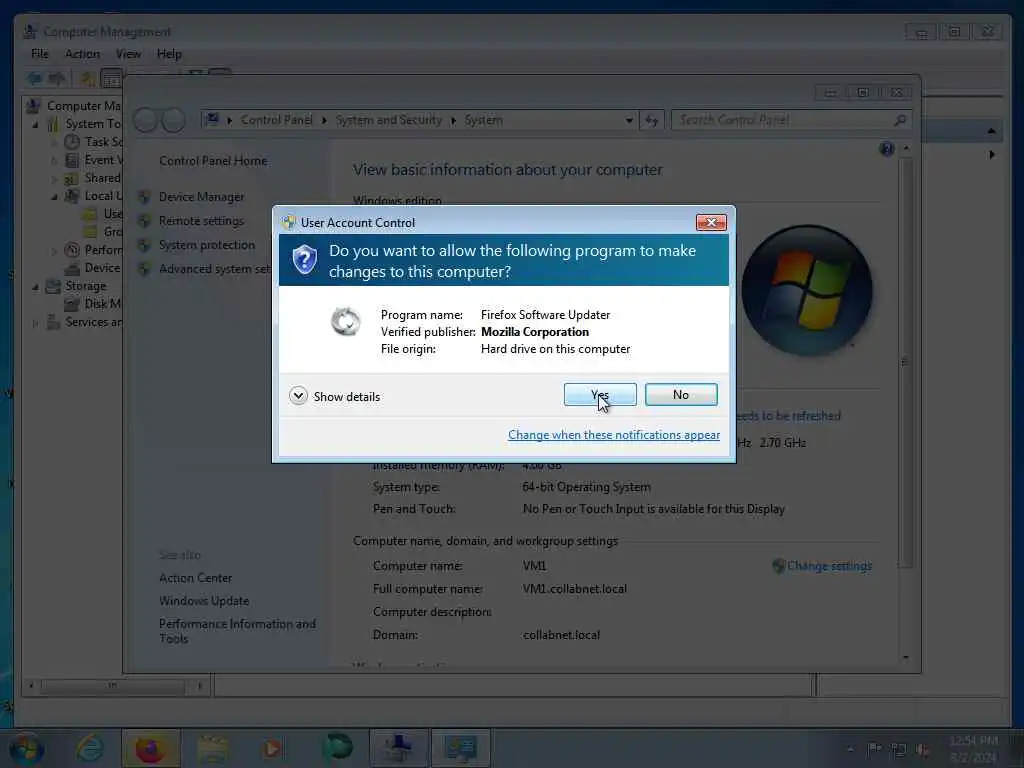Open Action Center link

click(195, 578)
